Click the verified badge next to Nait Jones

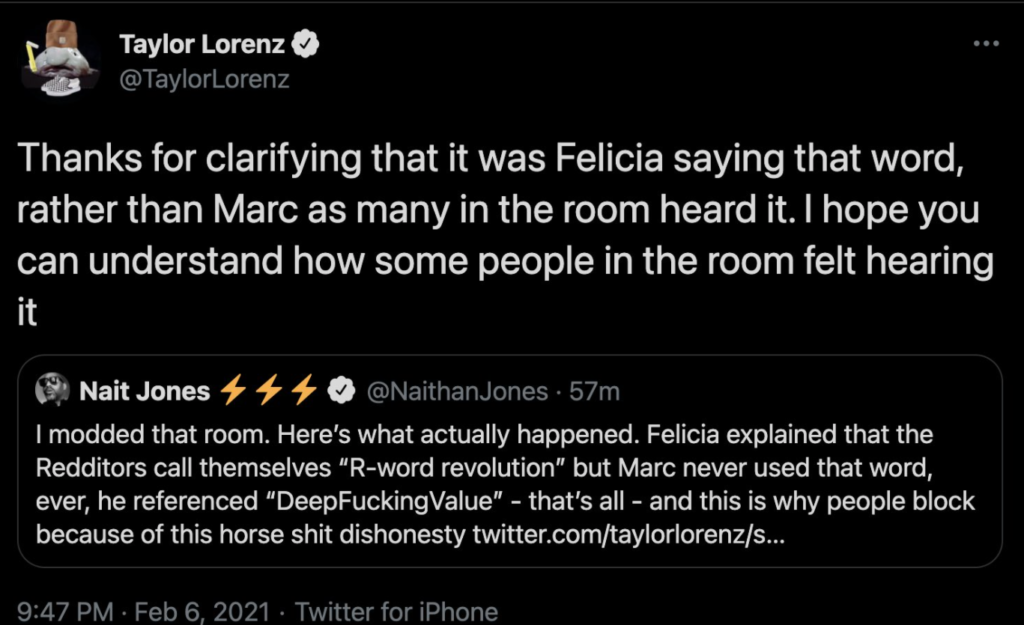tap(340, 392)
